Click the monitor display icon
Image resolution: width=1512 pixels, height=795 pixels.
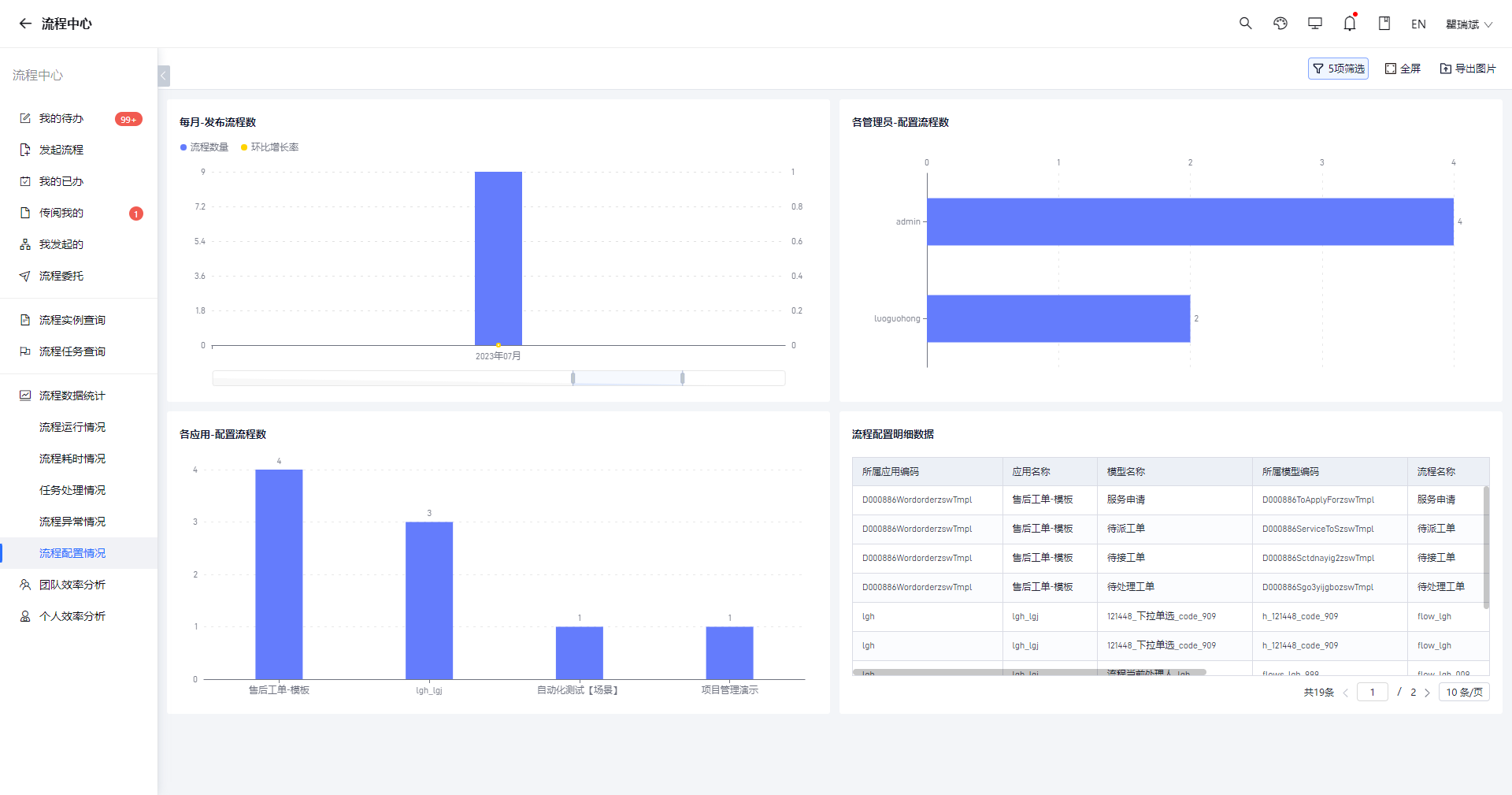pos(1315,24)
